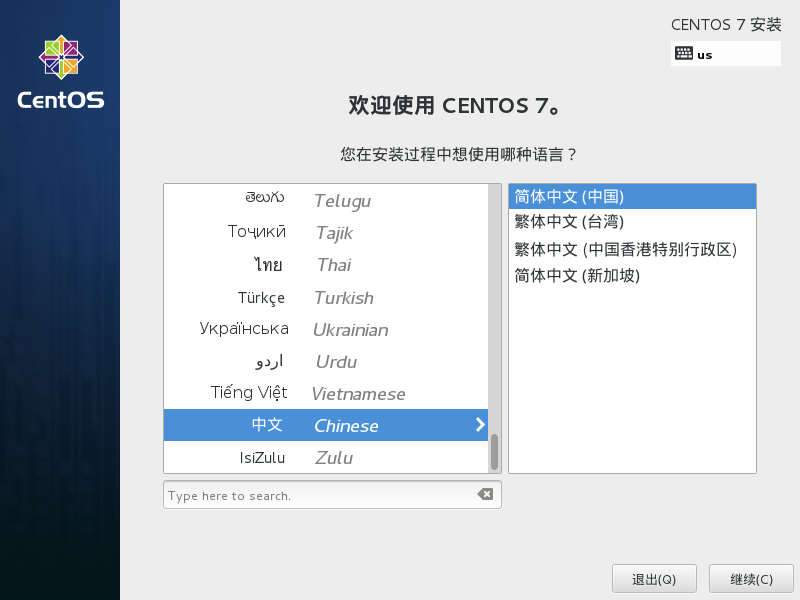This screenshot has width=800, height=600.
Task: Choose 繁体中文 (中国香港特别行政区) locale
Action: (x=625, y=249)
